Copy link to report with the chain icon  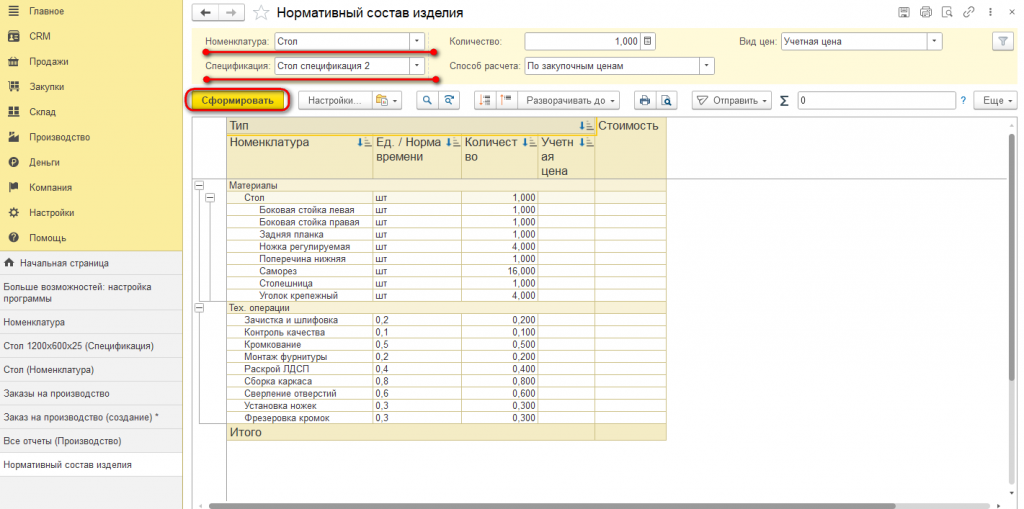pos(968,12)
